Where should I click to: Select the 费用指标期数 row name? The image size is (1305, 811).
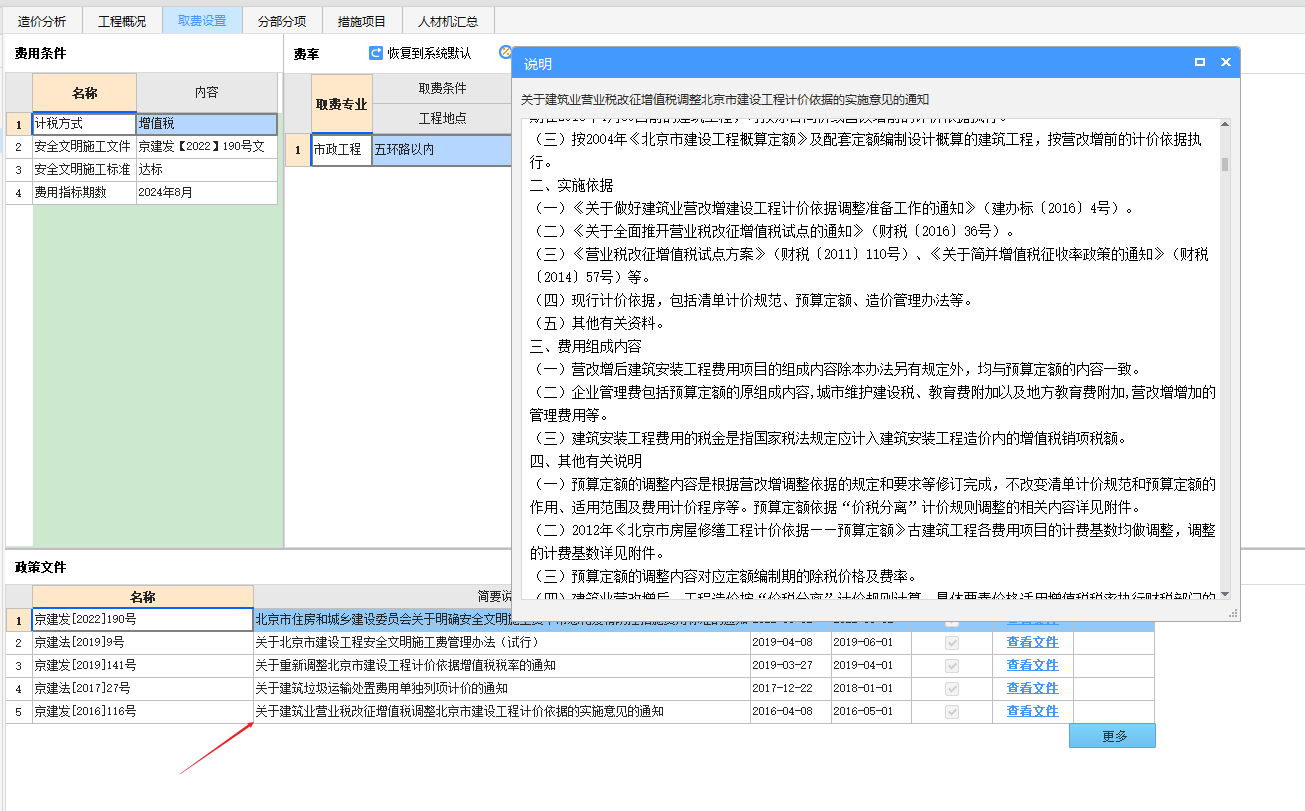[x=84, y=193]
